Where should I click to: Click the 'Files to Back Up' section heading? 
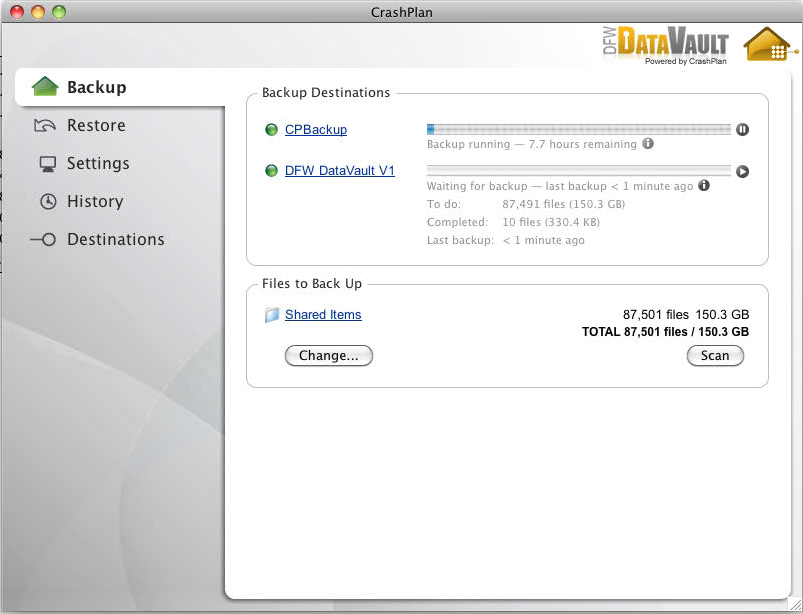pyautogui.click(x=312, y=284)
